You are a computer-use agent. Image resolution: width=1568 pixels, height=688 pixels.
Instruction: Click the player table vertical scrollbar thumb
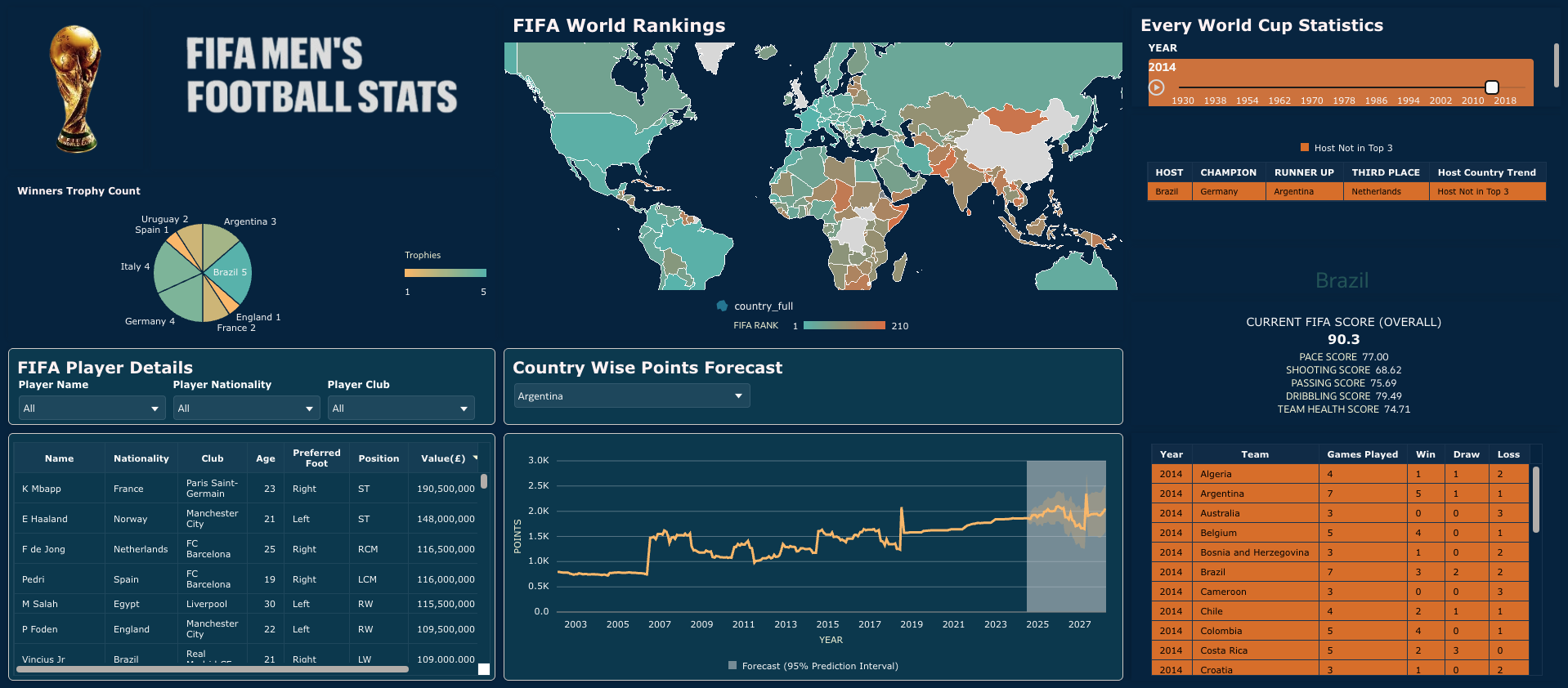click(x=484, y=481)
